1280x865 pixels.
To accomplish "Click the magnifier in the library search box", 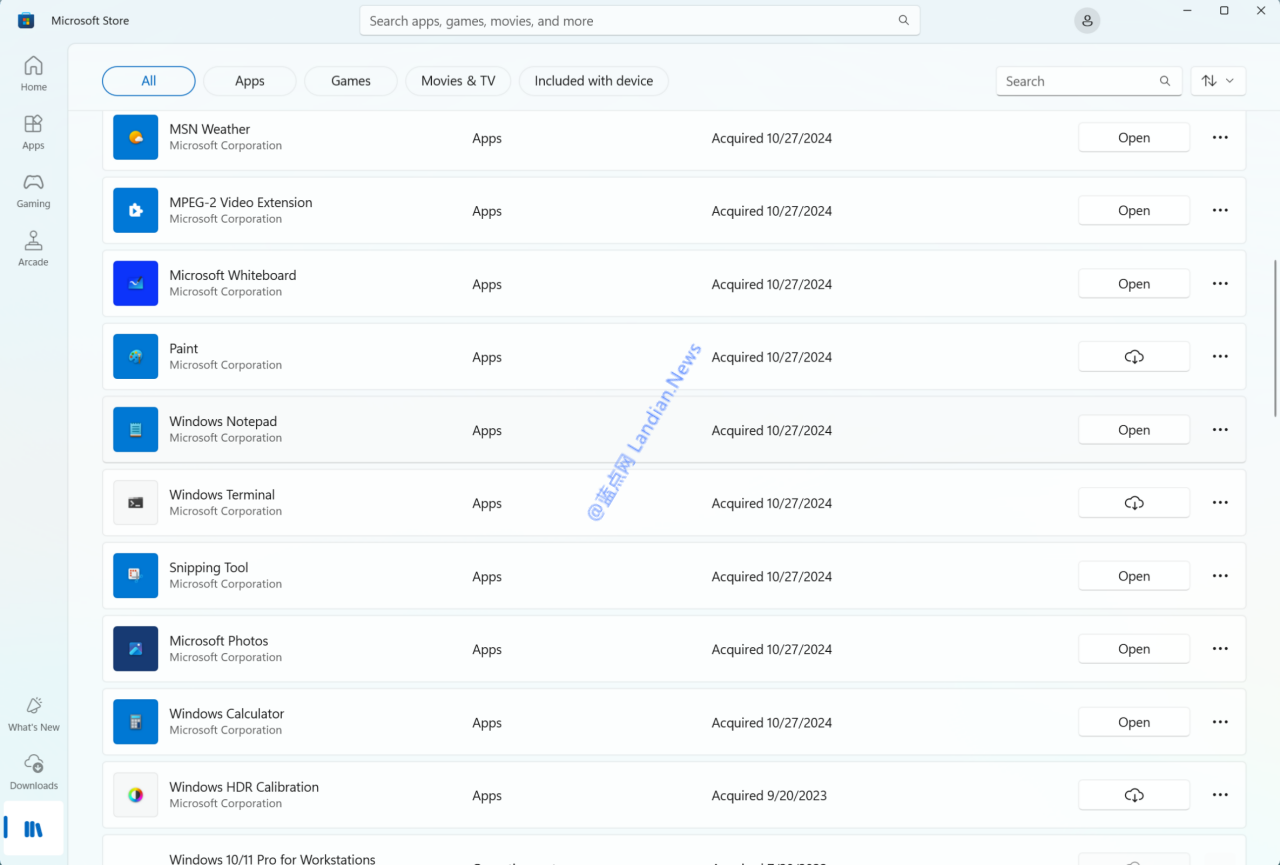I will pos(1165,81).
